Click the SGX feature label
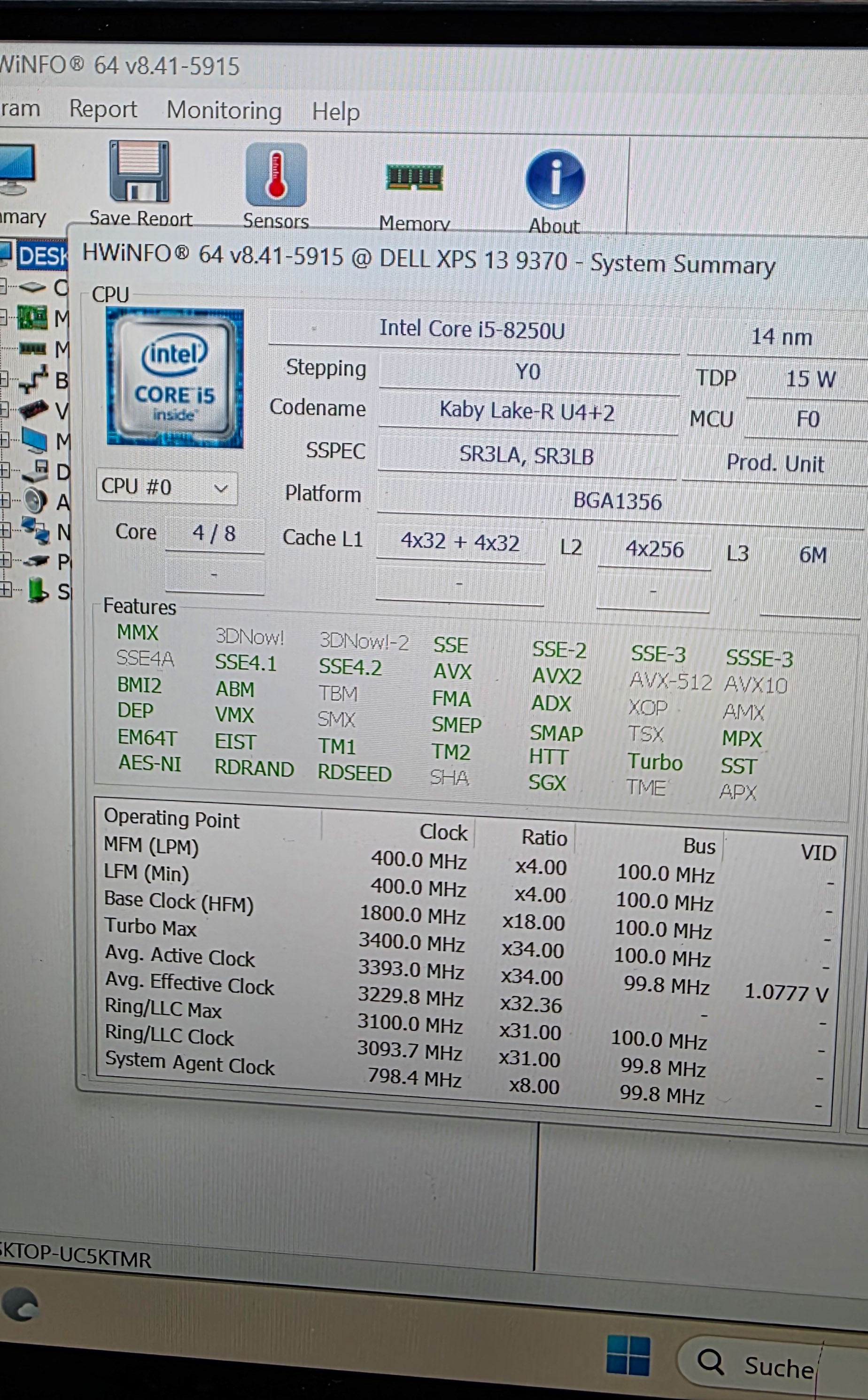The width and height of the screenshot is (868, 1400). pyautogui.click(x=547, y=782)
